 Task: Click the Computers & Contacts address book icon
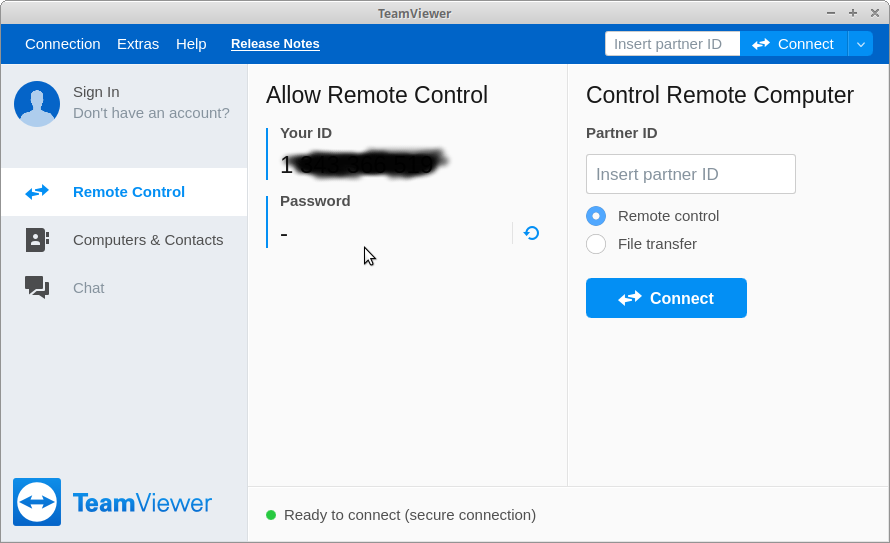(x=37, y=240)
